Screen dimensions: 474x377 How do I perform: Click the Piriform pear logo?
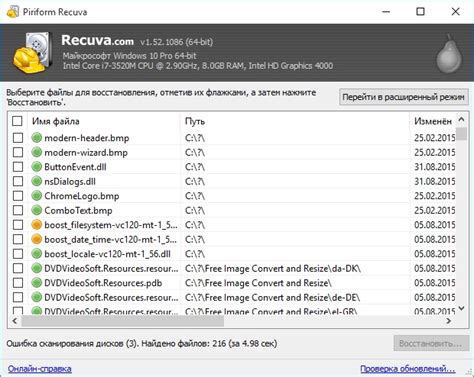449,53
